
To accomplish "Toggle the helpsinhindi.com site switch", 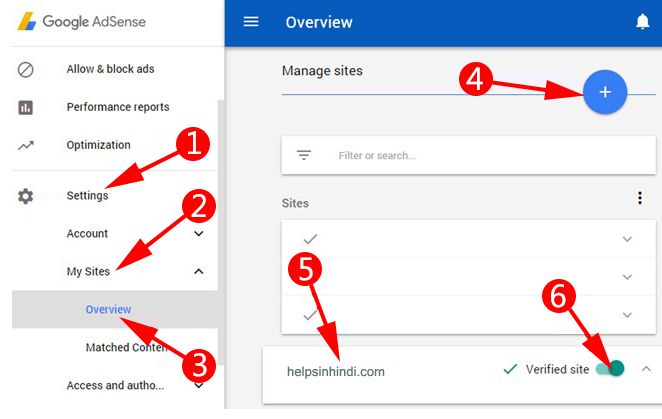I will click(610, 368).
